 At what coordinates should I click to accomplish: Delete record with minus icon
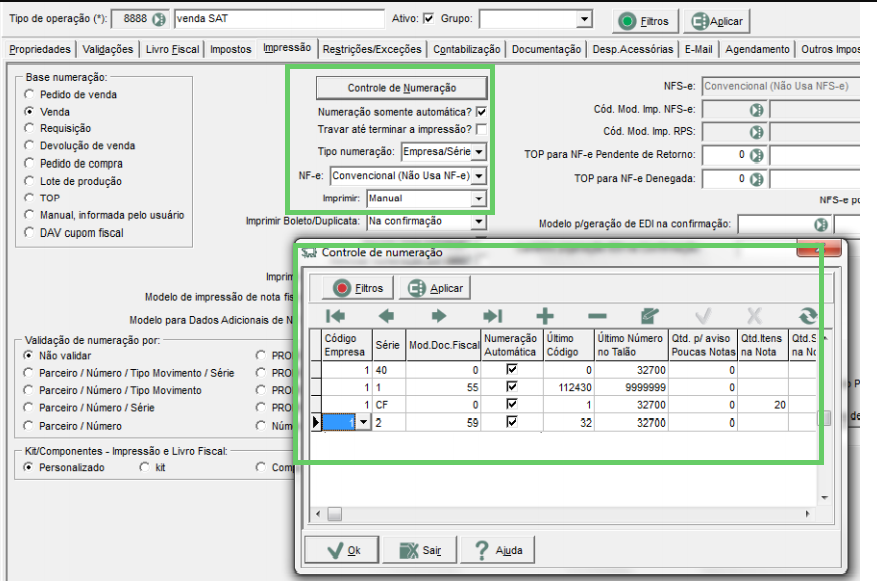point(597,316)
